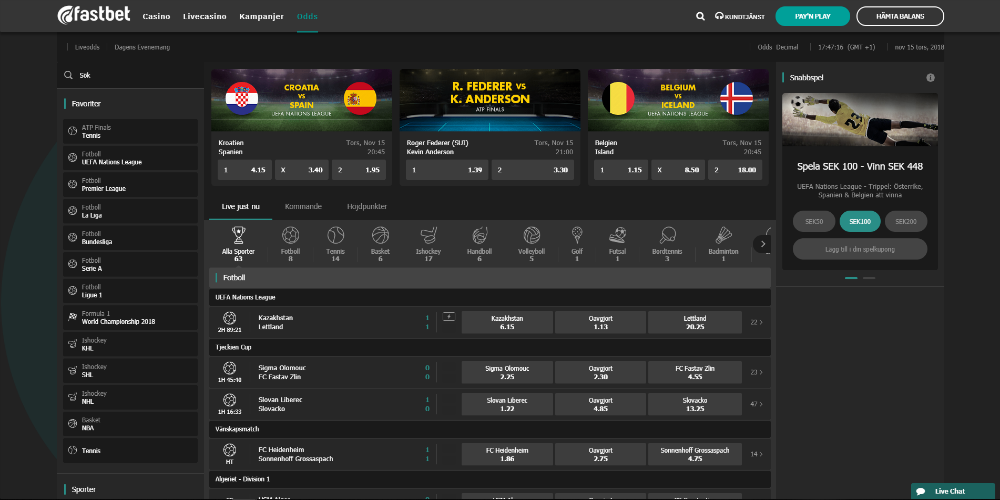Go to second Snabbspel carousel dot
The image size is (1000, 500).
point(869,278)
